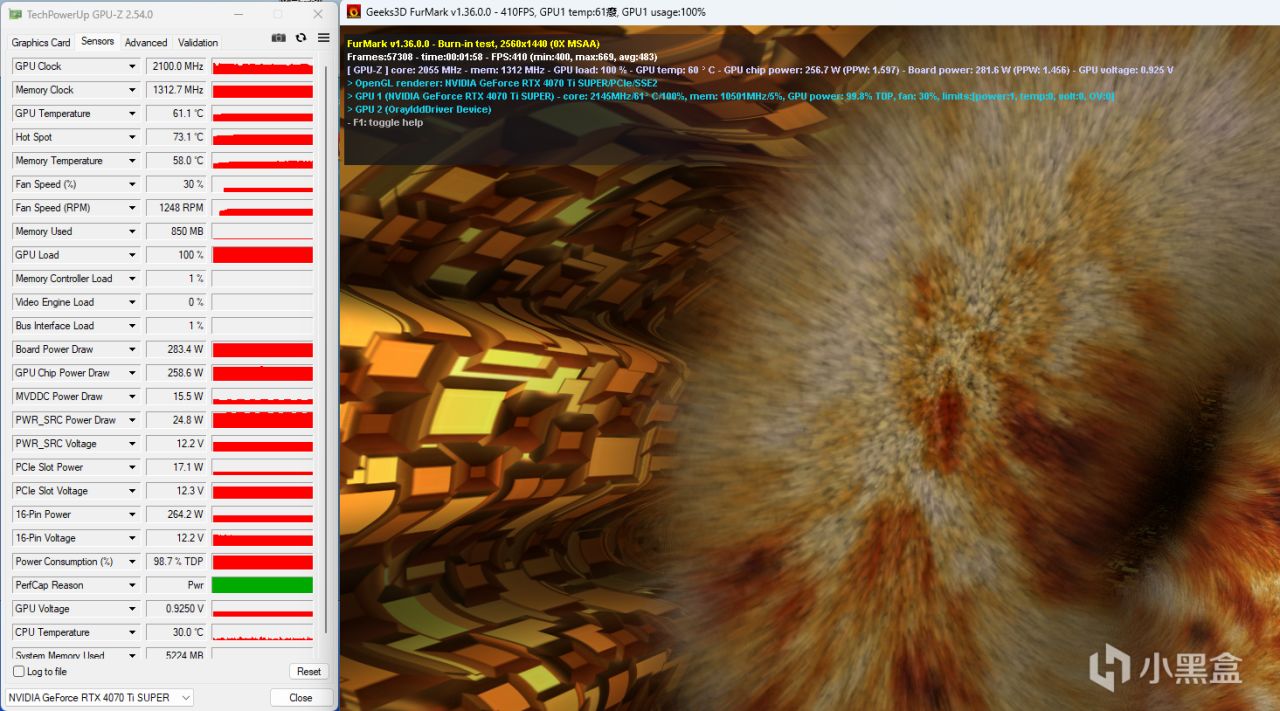Click the GPU Load red graph
Viewport: 1280px width, 711px height.
click(x=262, y=255)
